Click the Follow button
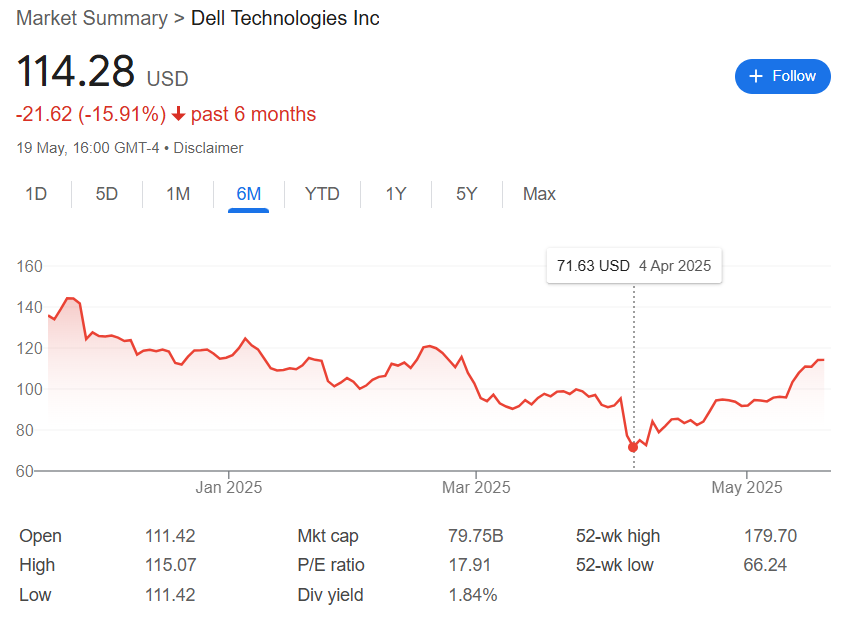Image resolution: width=847 pixels, height=618 pixels. point(782,76)
